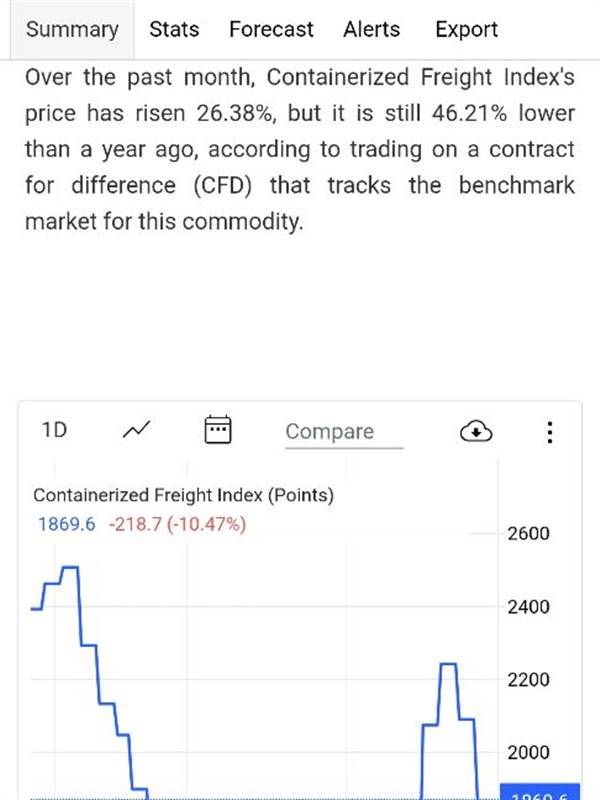Click the 1869.6 current value label
The width and height of the screenshot is (600, 800).
(67, 524)
